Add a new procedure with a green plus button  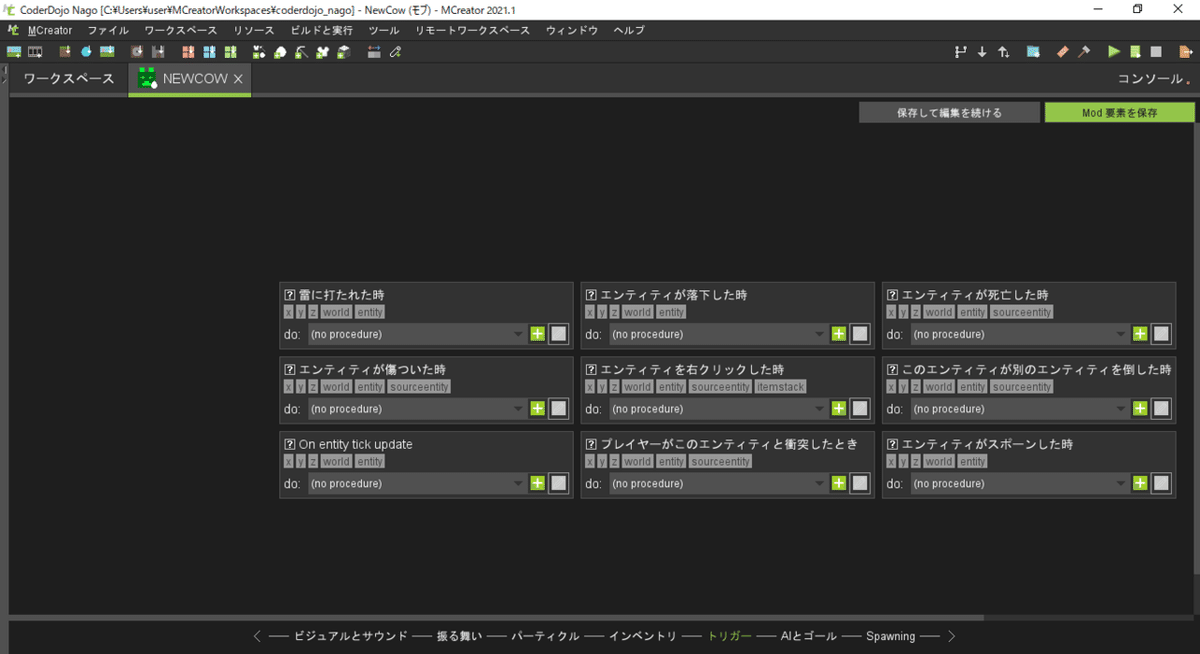(537, 334)
